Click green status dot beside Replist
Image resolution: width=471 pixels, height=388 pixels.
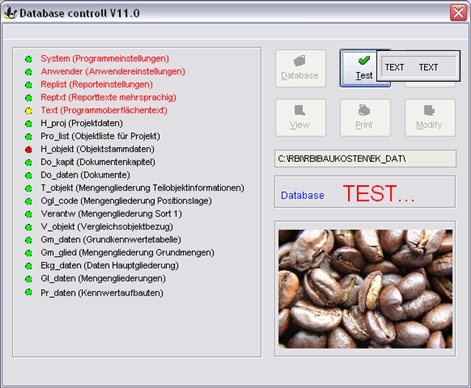(29, 85)
